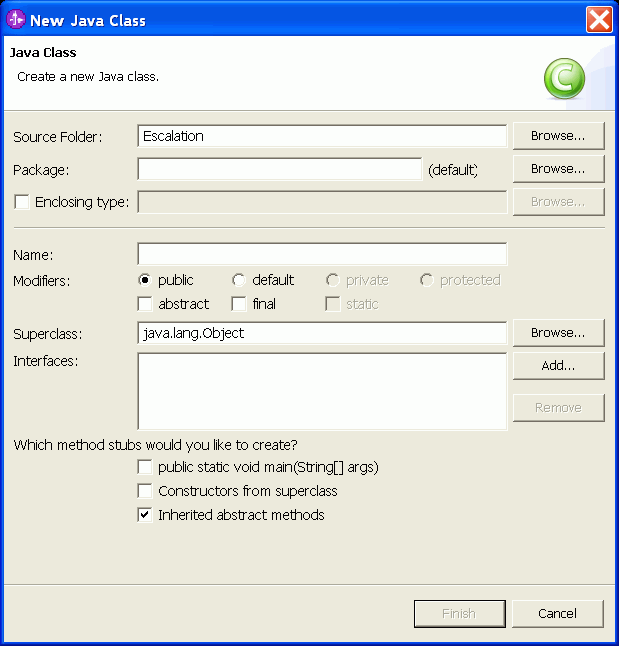Browse for a superclass
The width and height of the screenshot is (619, 646).
558,332
